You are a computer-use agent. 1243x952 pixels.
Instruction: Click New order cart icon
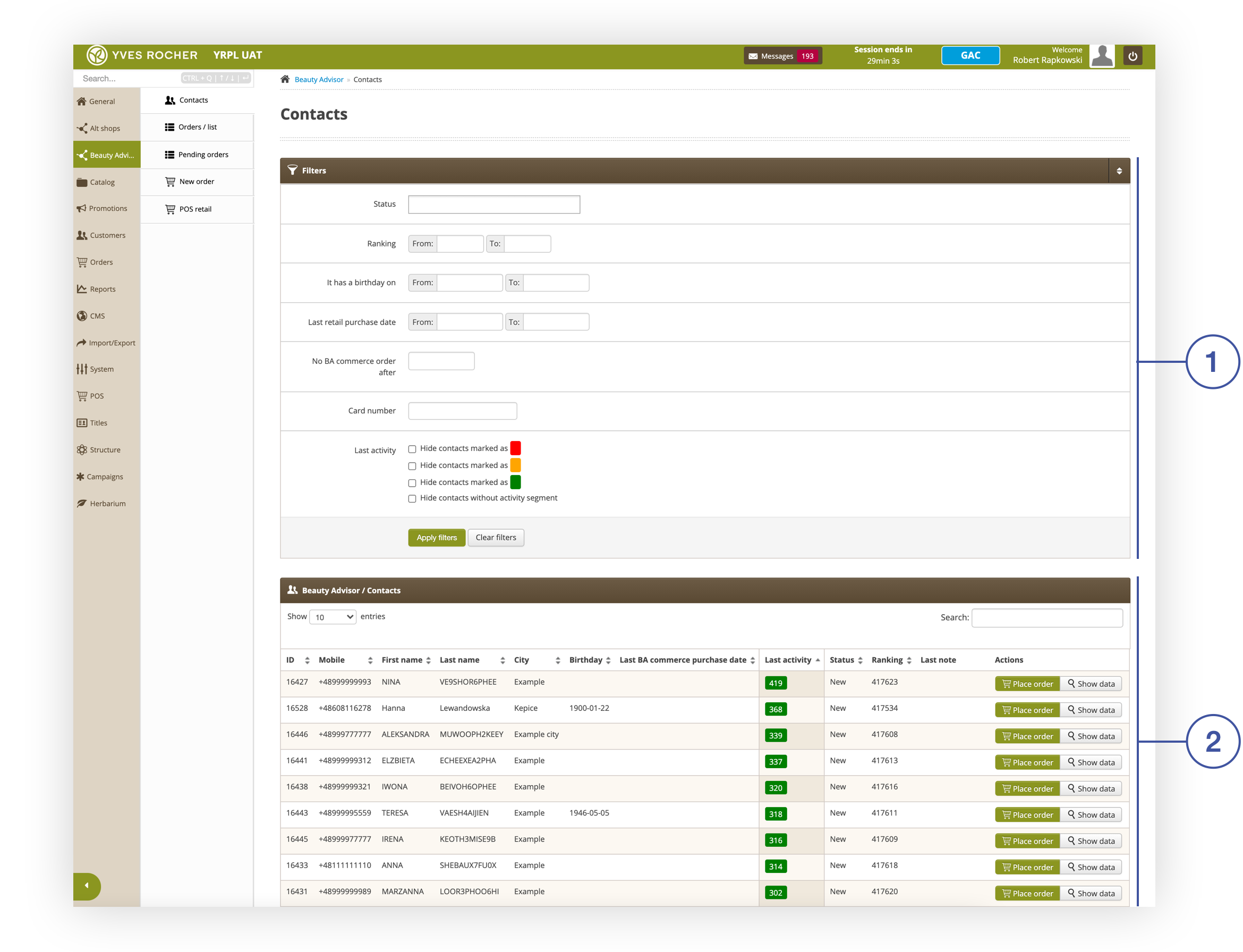[x=170, y=182]
